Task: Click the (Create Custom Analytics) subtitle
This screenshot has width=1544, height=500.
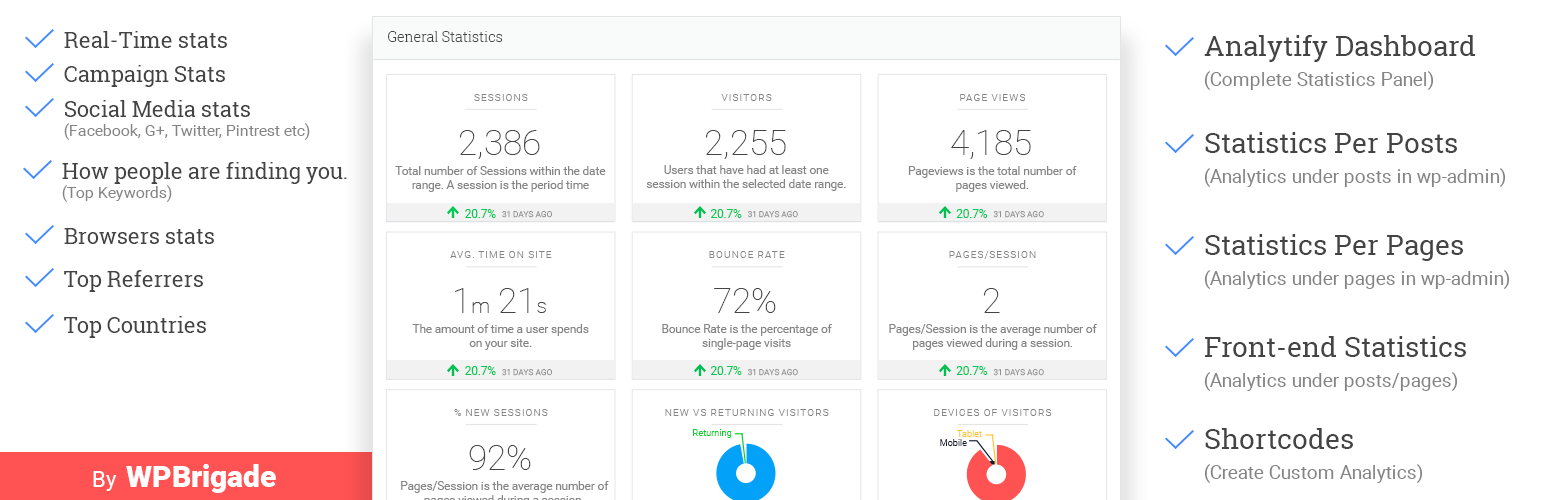Action: click(x=1313, y=472)
